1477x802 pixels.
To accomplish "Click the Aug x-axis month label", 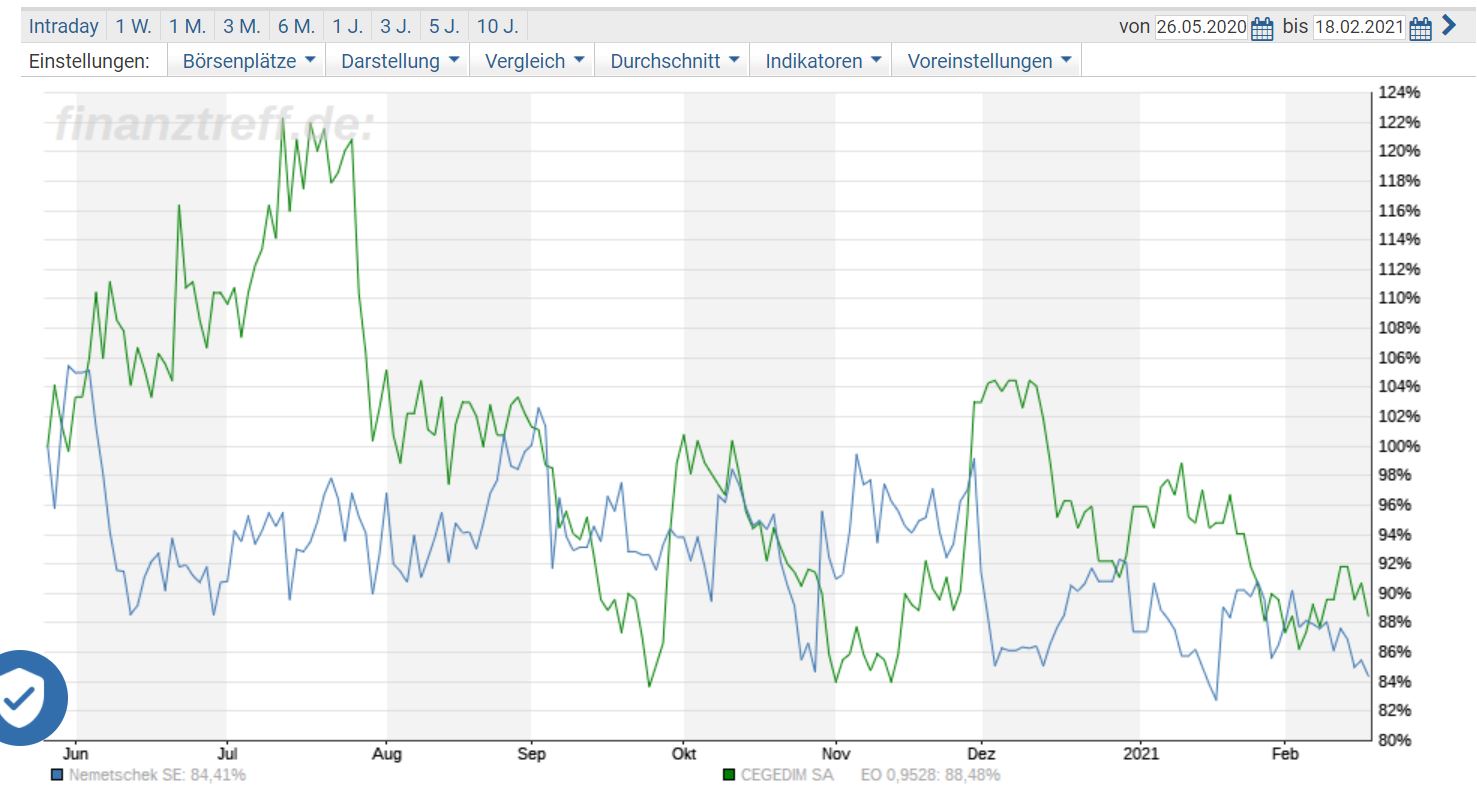I will pos(387,754).
